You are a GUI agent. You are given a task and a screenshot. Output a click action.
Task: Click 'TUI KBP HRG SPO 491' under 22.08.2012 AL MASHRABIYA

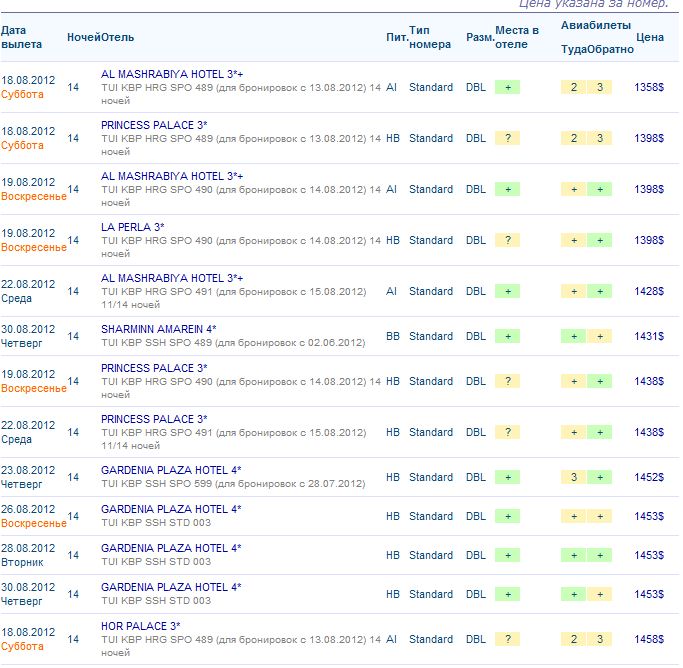(x=233, y=298)
